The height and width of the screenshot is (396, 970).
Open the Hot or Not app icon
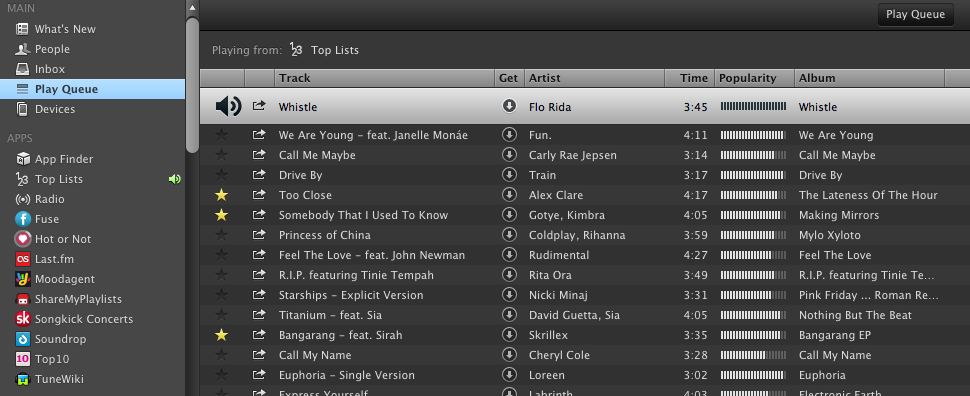point(22,239)
